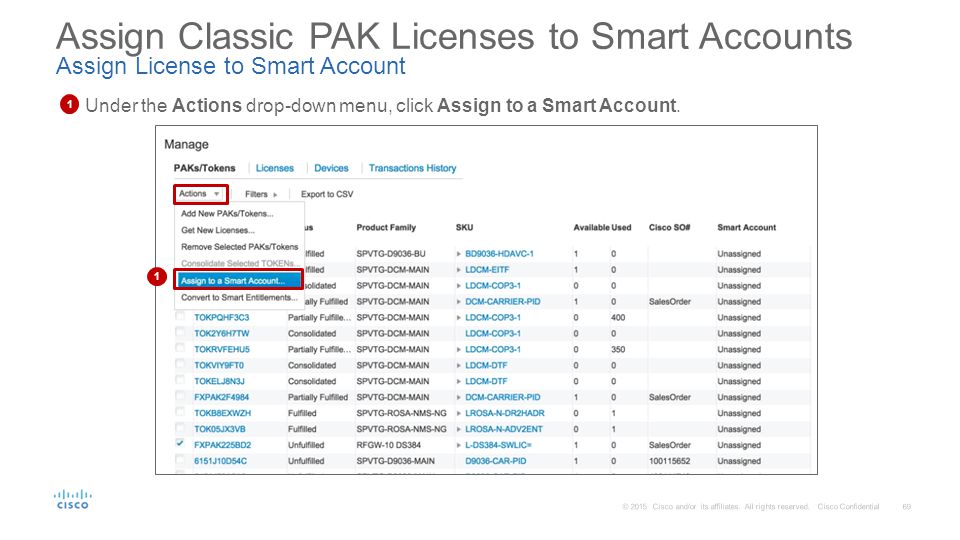Tick the checkbox for TOKPQHF3C3
960x540 pixels.
(180, 317)
